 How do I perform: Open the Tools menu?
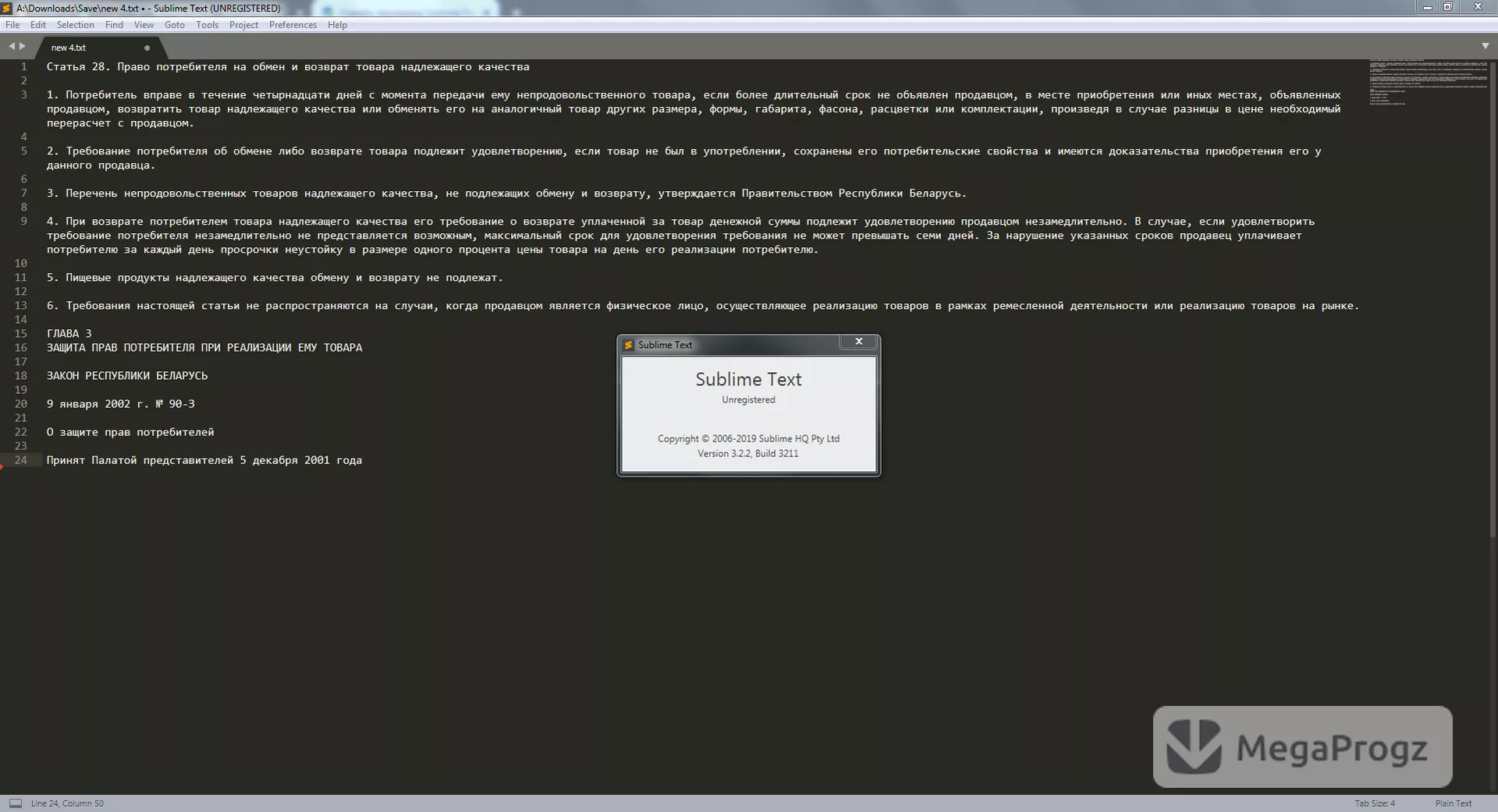[x=207, y=25]
